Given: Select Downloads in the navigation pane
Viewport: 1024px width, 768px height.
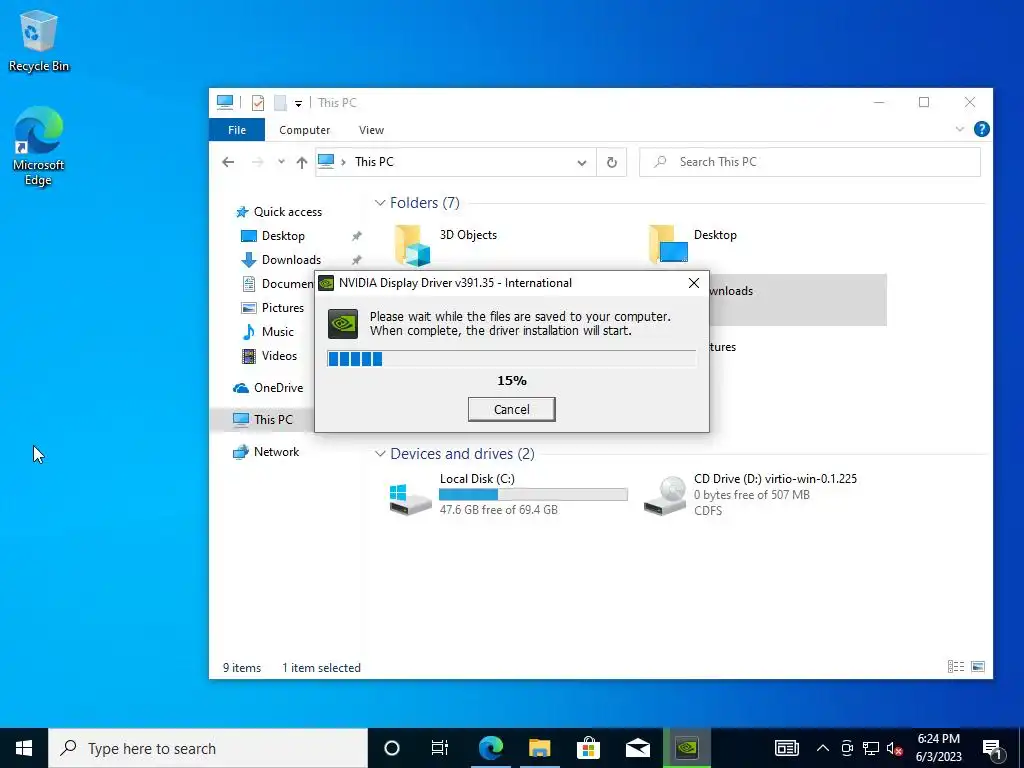Looking at the screenshot, I should coord(281,260).
